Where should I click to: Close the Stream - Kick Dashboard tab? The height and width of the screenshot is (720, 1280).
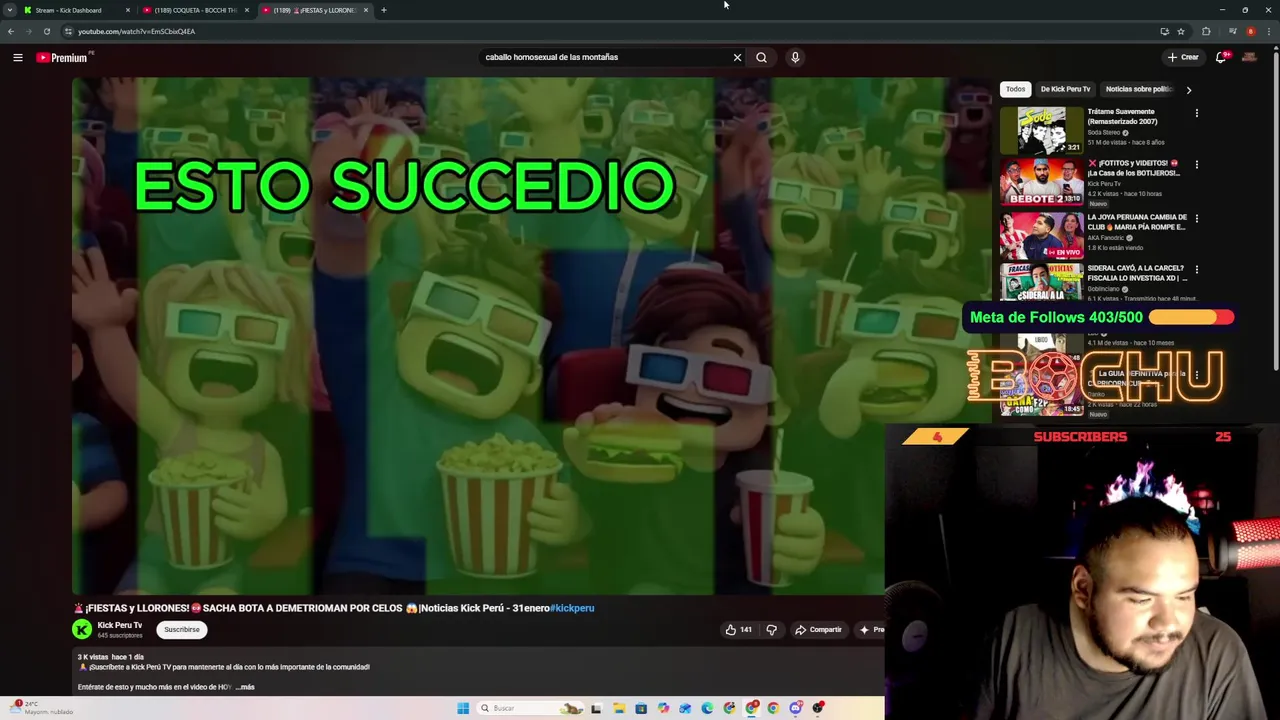click(x=128, y=10)
